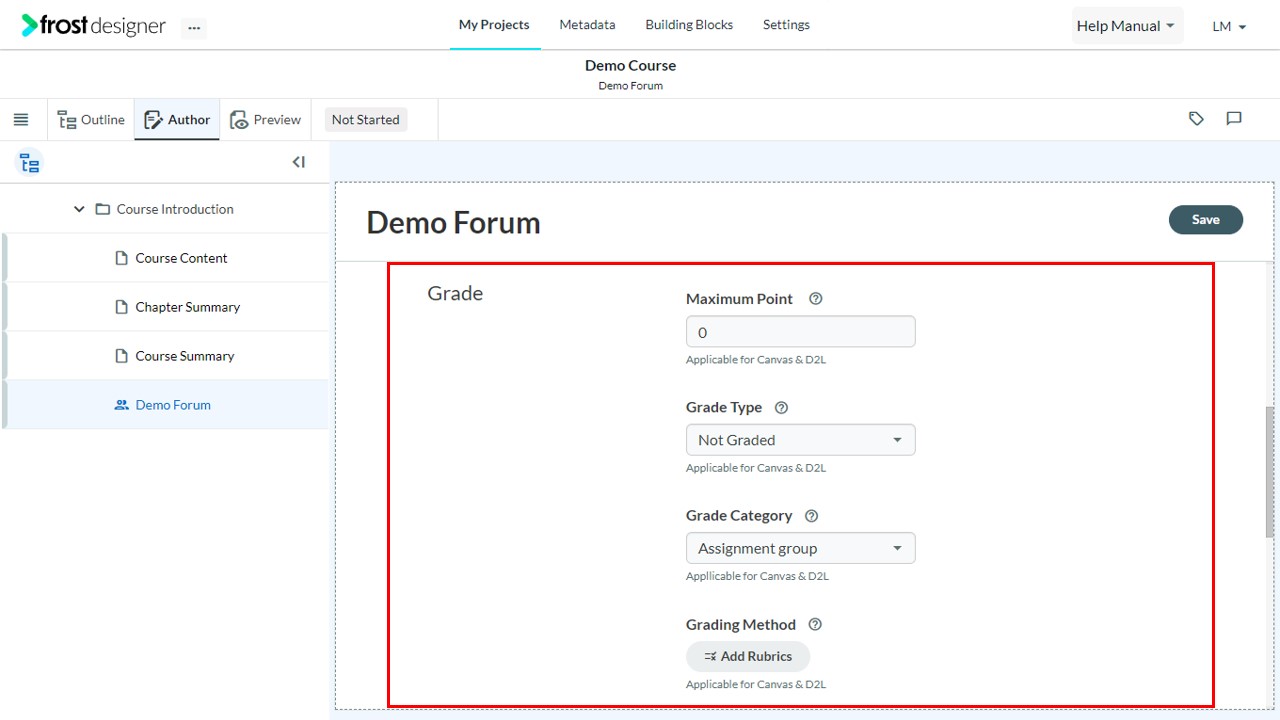Click the Course Introduction folder icon
This screenshot has height=720, width=1280.
[102, 209]
